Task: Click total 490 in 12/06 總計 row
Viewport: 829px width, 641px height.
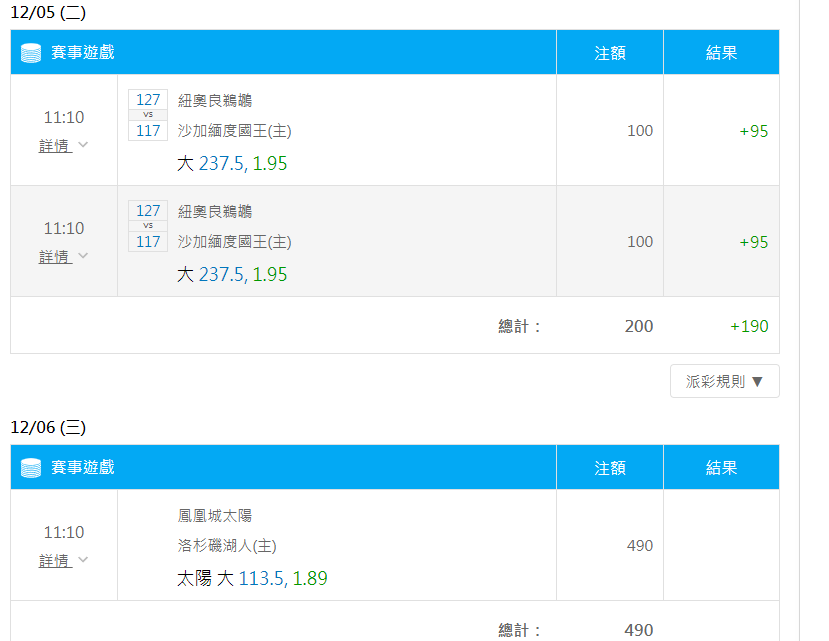Action: 639,630
